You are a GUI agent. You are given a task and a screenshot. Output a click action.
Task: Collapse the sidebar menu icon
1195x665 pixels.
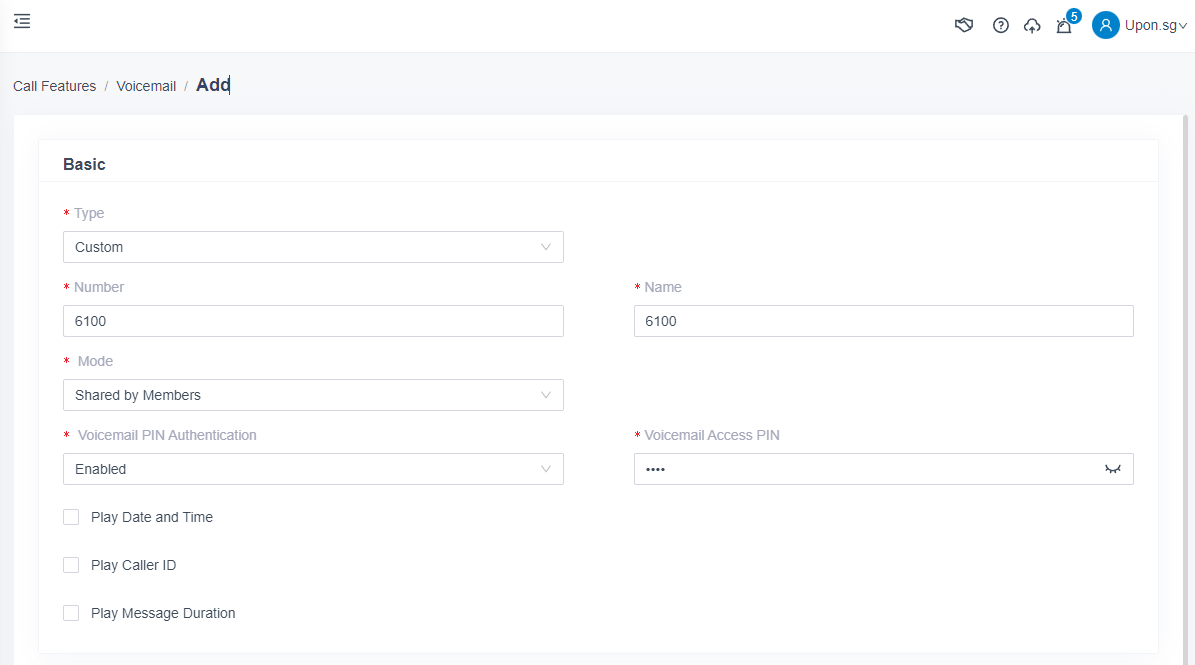point(22,21)
